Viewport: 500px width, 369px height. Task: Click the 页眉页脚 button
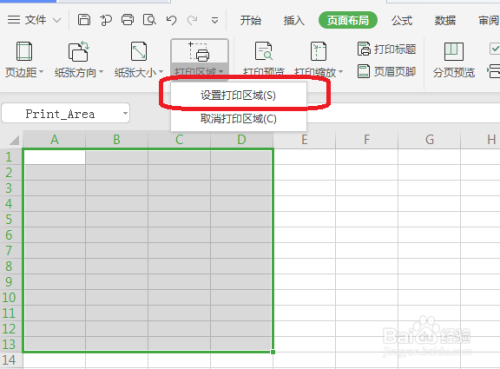pos(387,71)
